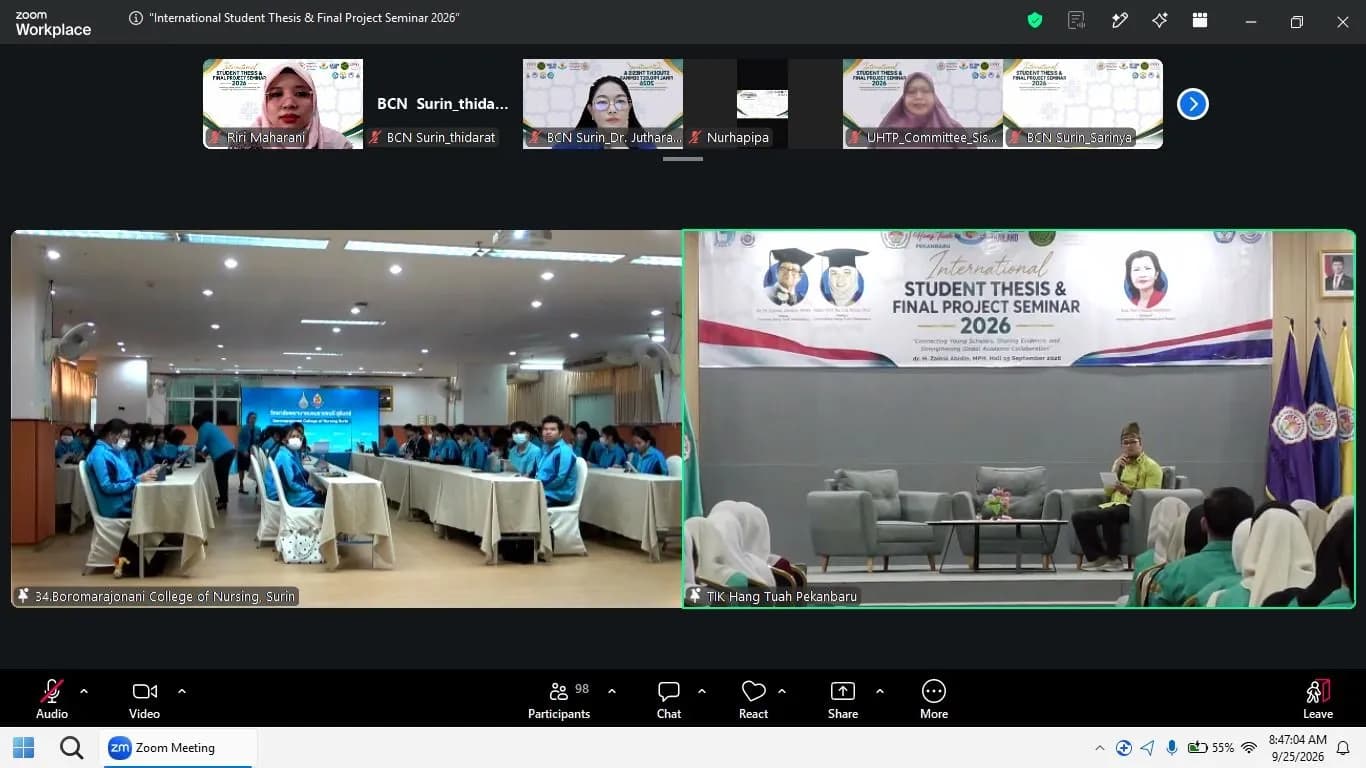Expand the Participants options arrow
The width and height of the screenshot is (1366, 768).
coord(612,691)
